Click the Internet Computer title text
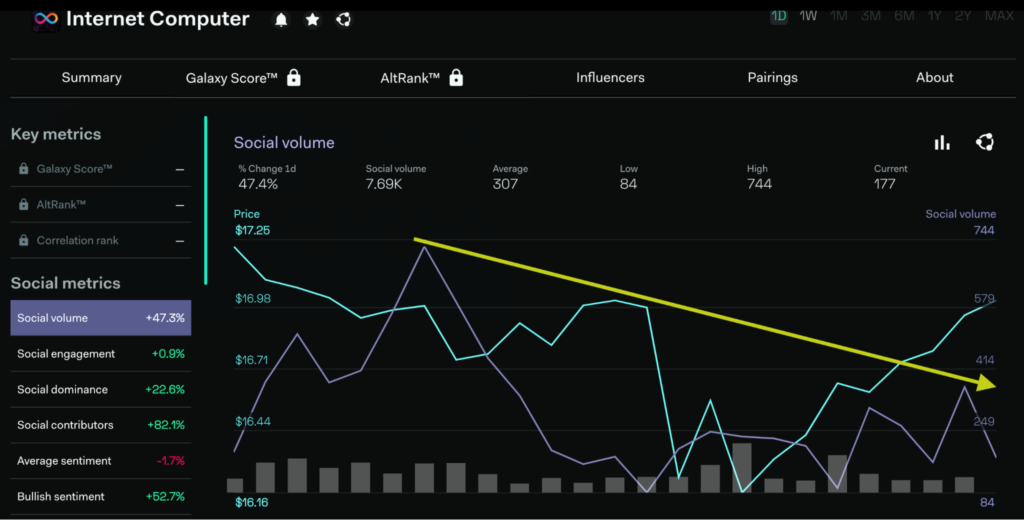The width and height of the screenshot is (1024, 520). (158, 19)
